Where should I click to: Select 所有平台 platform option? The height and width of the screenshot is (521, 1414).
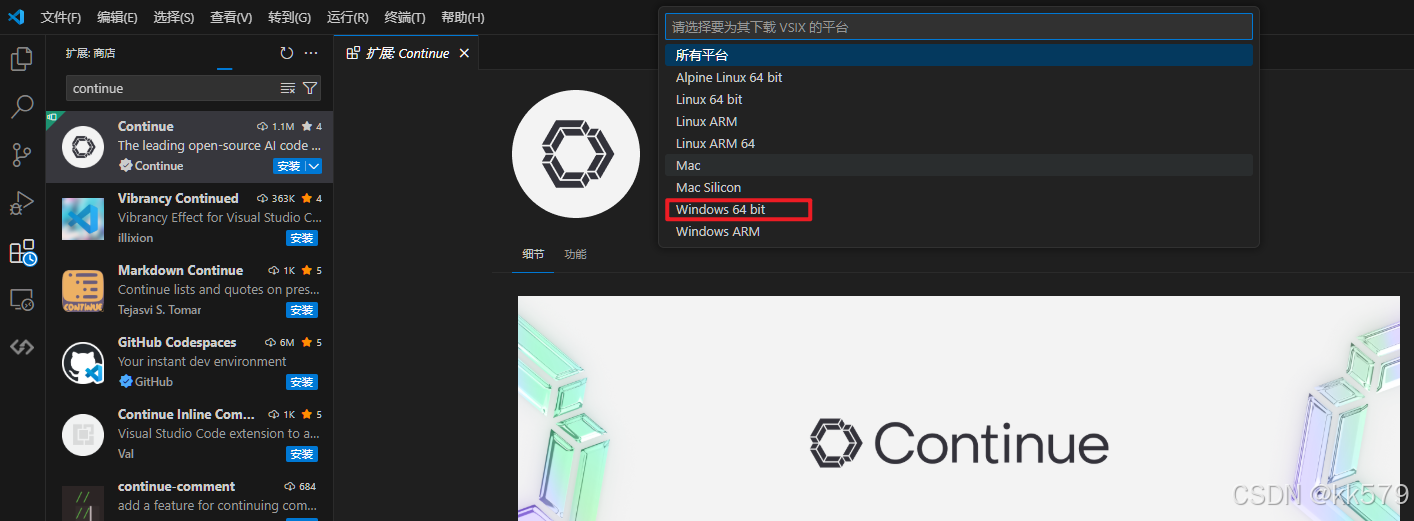tap(959, 55)
